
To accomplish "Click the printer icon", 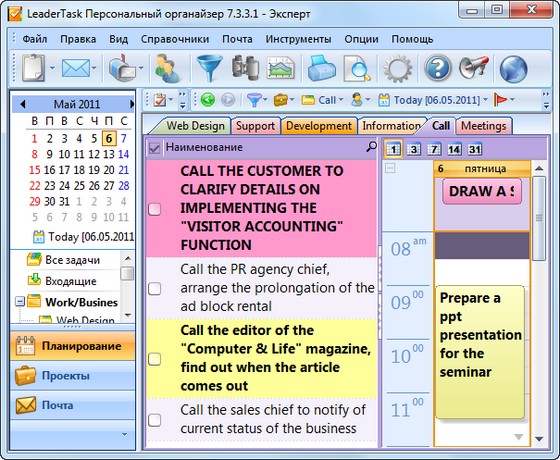I will pos(321,68).
